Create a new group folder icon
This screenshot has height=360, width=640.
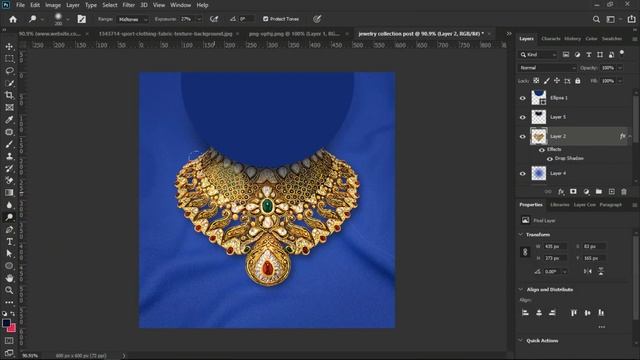[x=599, y=191]
